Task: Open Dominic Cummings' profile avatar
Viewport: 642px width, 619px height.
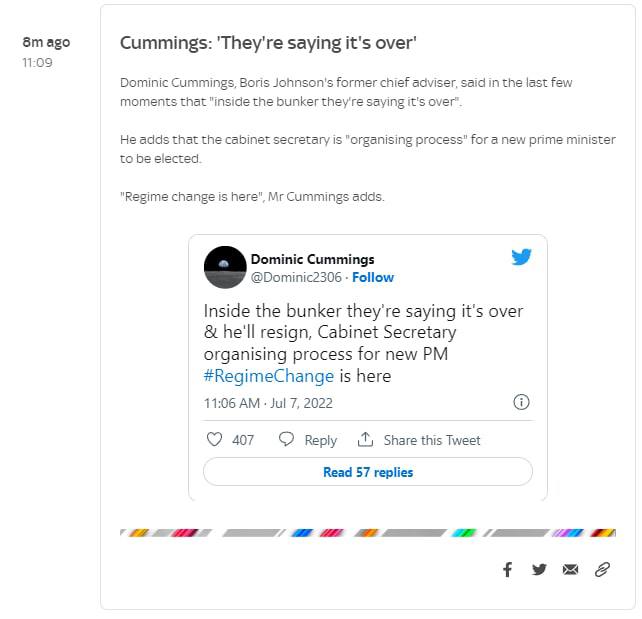Action: click(x=225, y=267)
